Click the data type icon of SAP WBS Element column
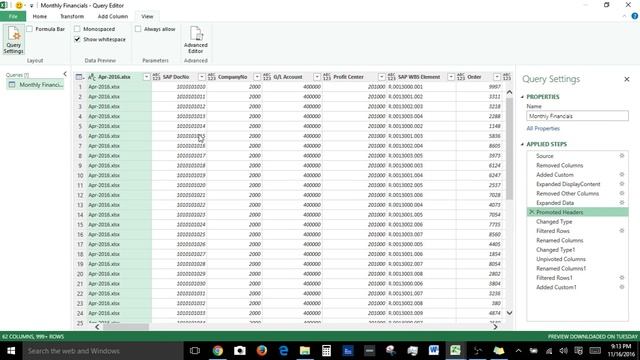Viewport: 640px width, 360px height. point(391,77)
